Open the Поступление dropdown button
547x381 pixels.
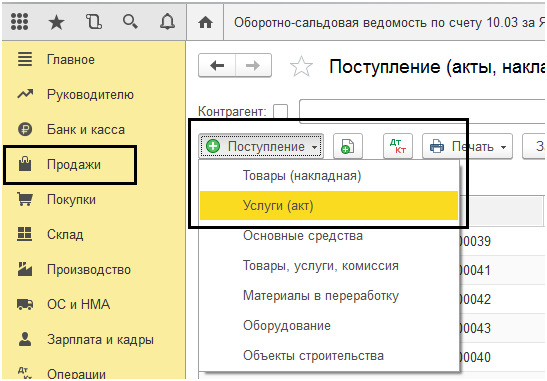click(x=261, y=146)
